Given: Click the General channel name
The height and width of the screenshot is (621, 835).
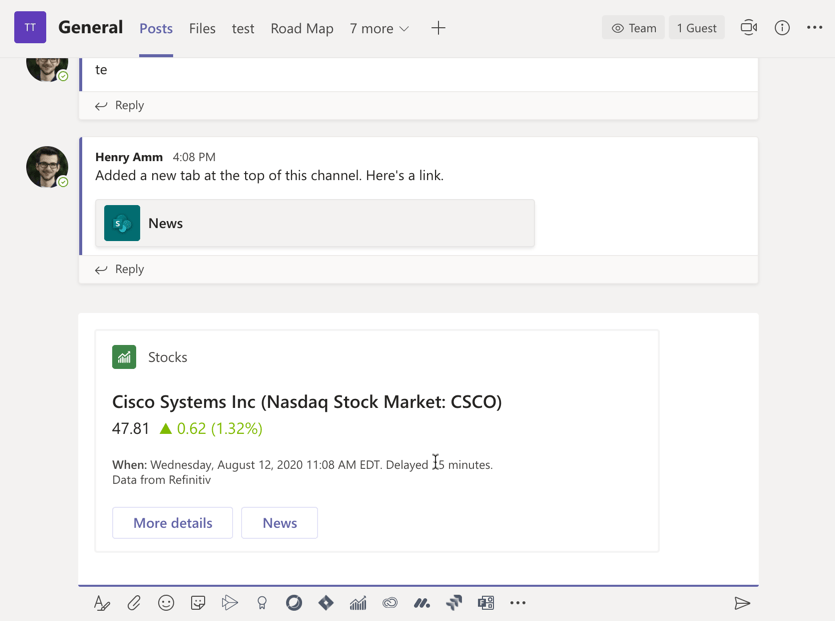Looking at the screenshot, I should [91, 27].
